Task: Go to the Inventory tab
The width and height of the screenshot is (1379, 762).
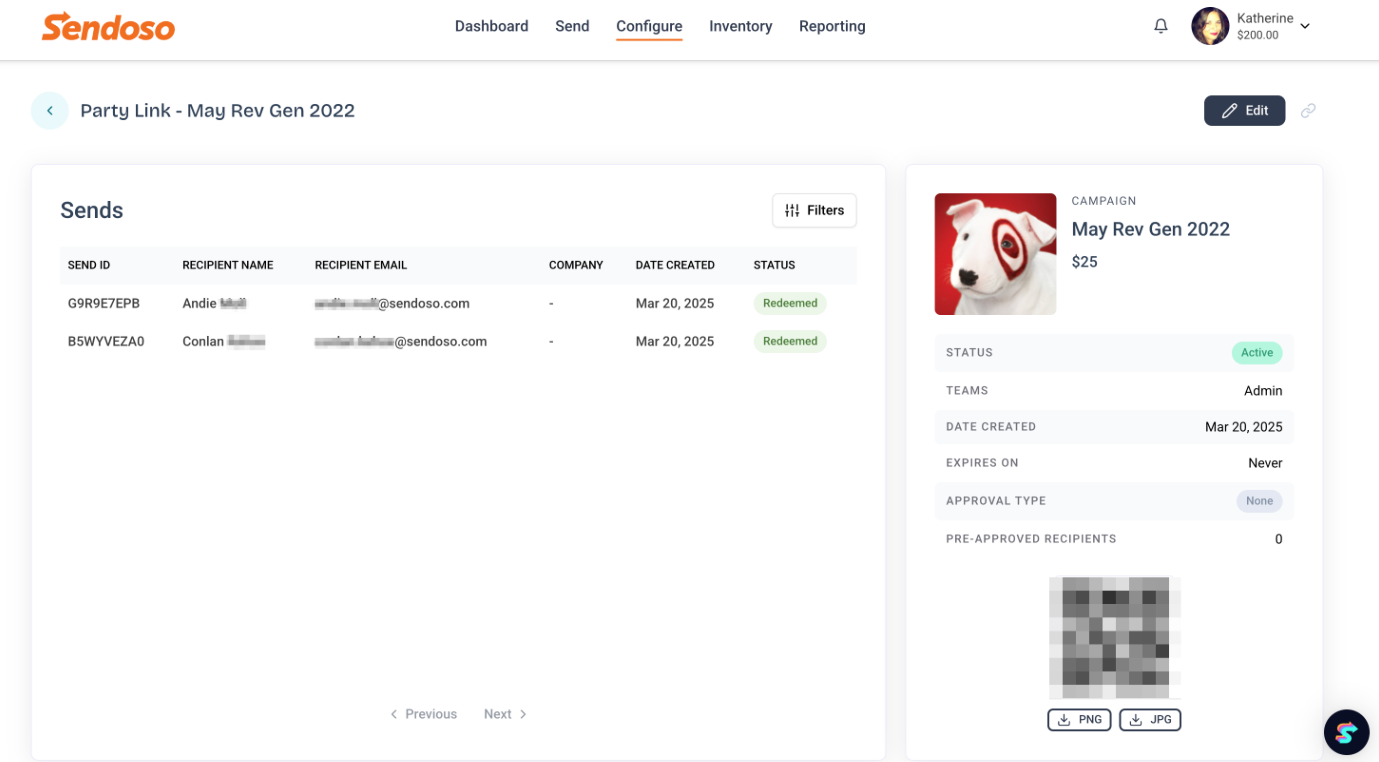Action: (x=741, y=26)
